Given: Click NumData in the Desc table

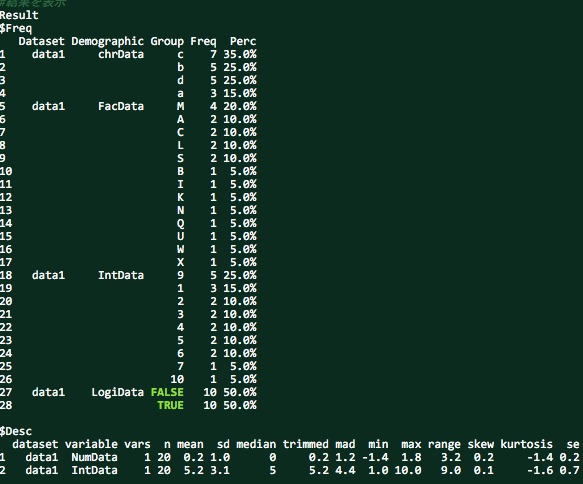Looking at the screenshot, I should [x=94, y=457].
